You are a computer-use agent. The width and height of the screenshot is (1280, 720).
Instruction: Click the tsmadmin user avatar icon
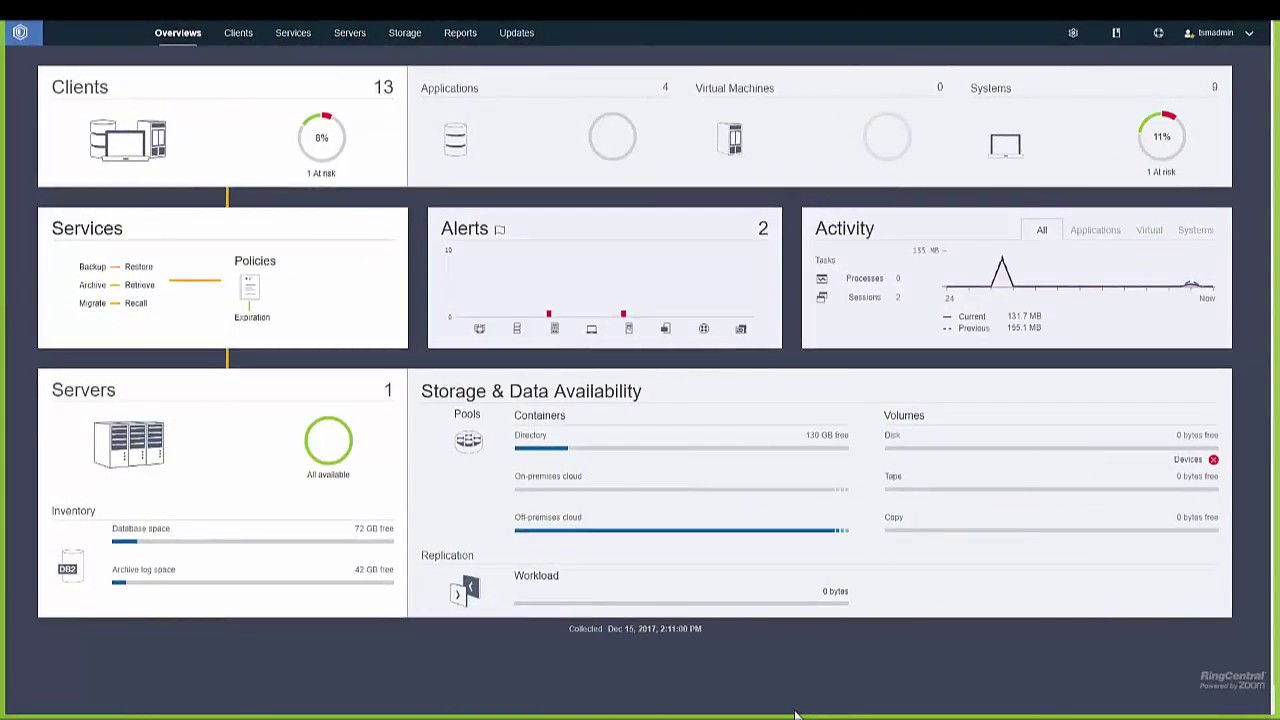(1189, 33)
